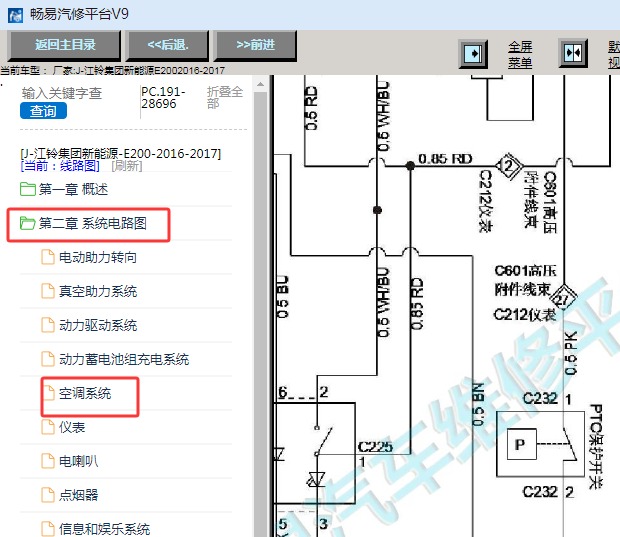Click the 返回主目录 button

[x=65, y=45]
